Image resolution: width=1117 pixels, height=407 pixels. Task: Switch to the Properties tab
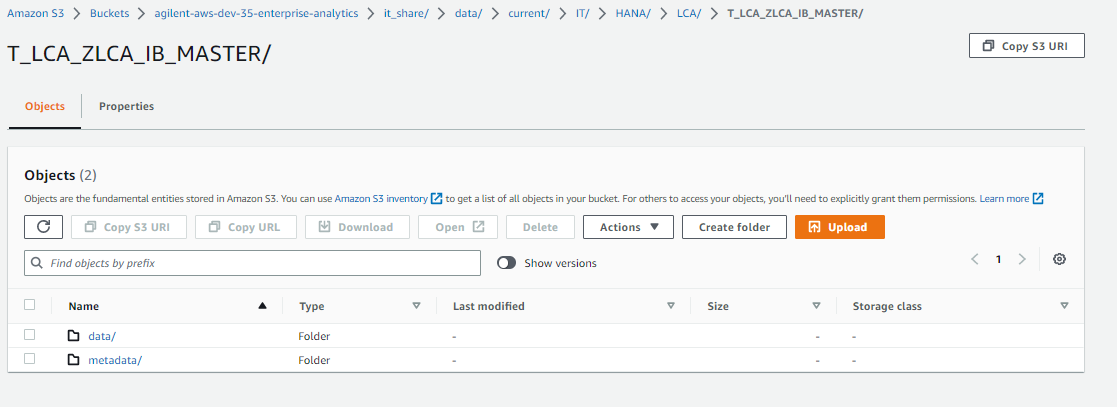coord(126,106)
